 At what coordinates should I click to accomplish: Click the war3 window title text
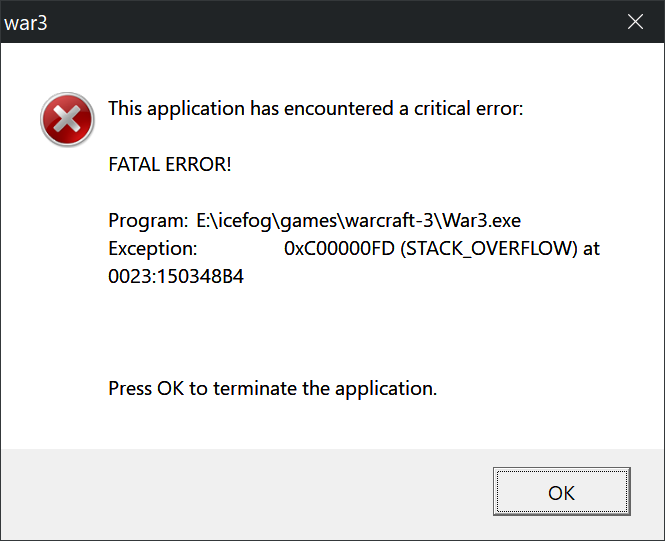(x=26, y=22)
